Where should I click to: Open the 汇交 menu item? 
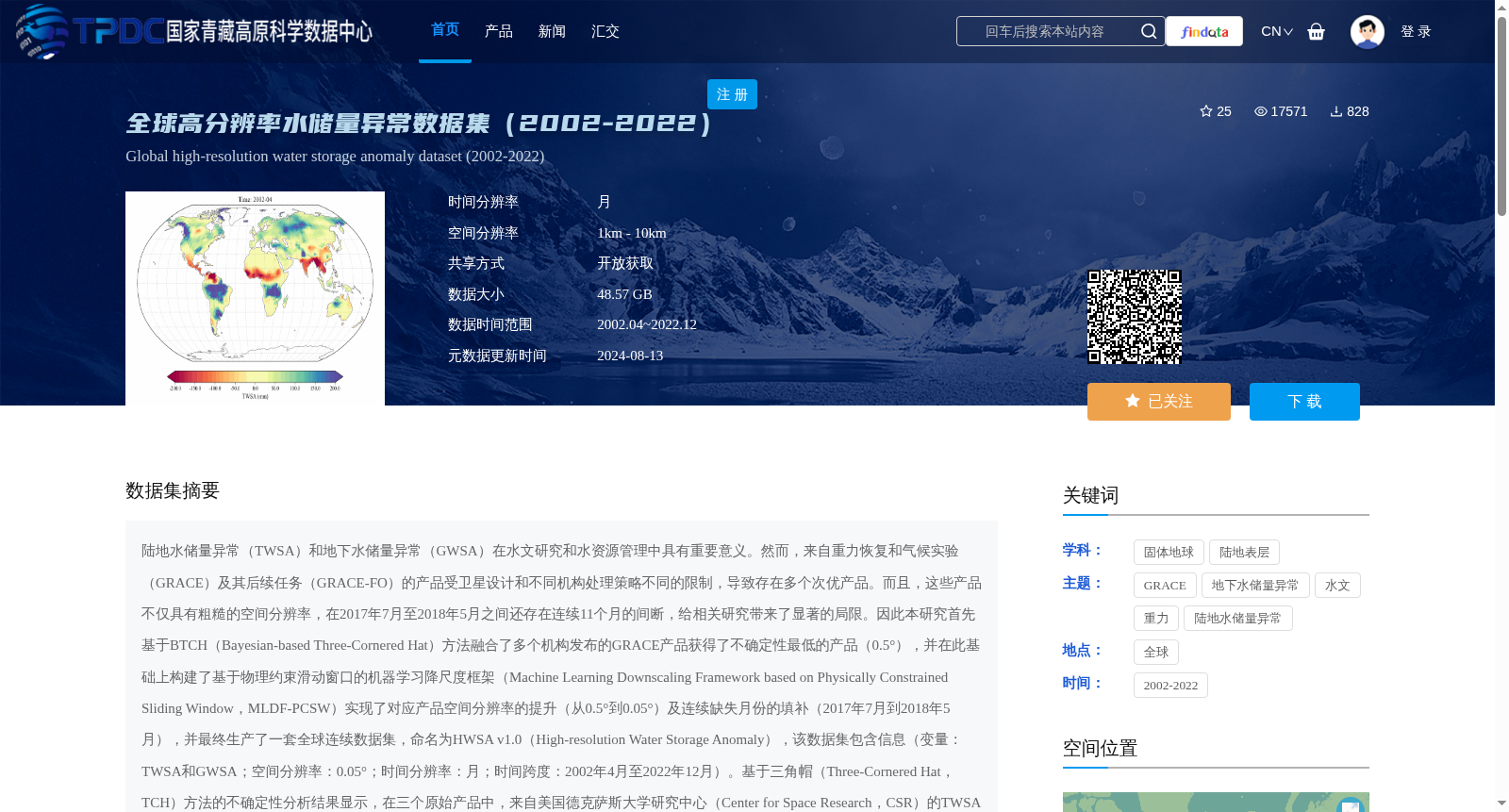(x=605, y=31)
